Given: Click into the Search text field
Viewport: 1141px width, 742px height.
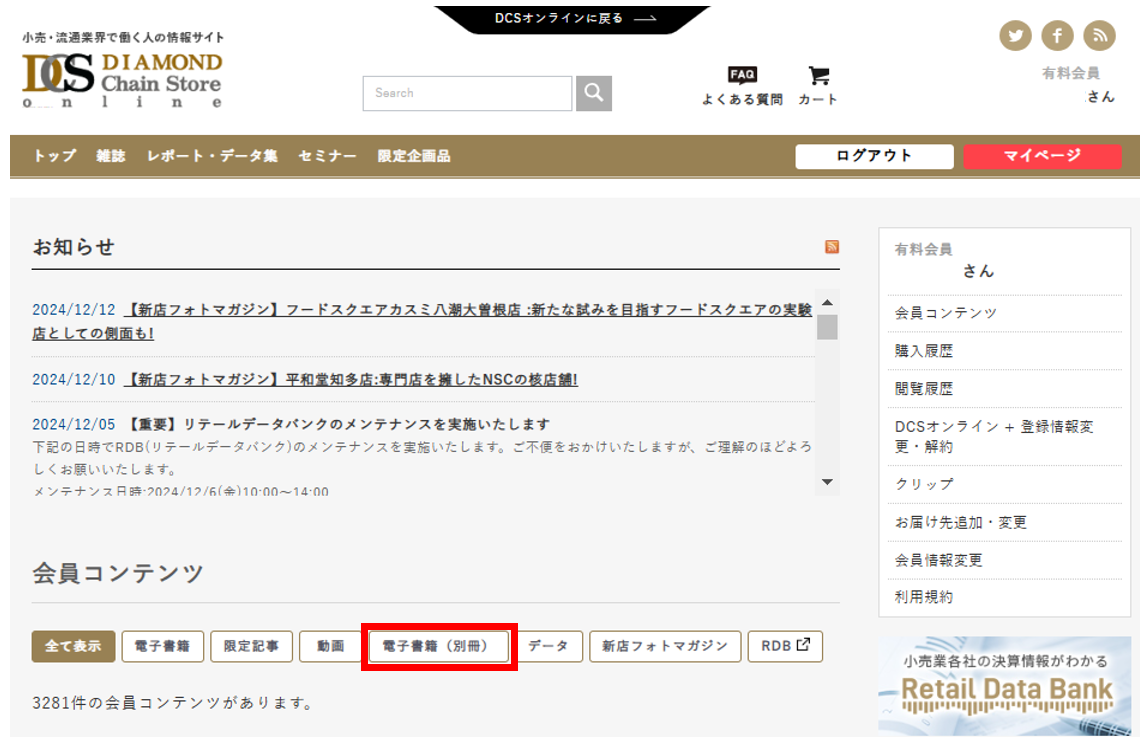Looking at the screenshot, I should coord(467,93).
